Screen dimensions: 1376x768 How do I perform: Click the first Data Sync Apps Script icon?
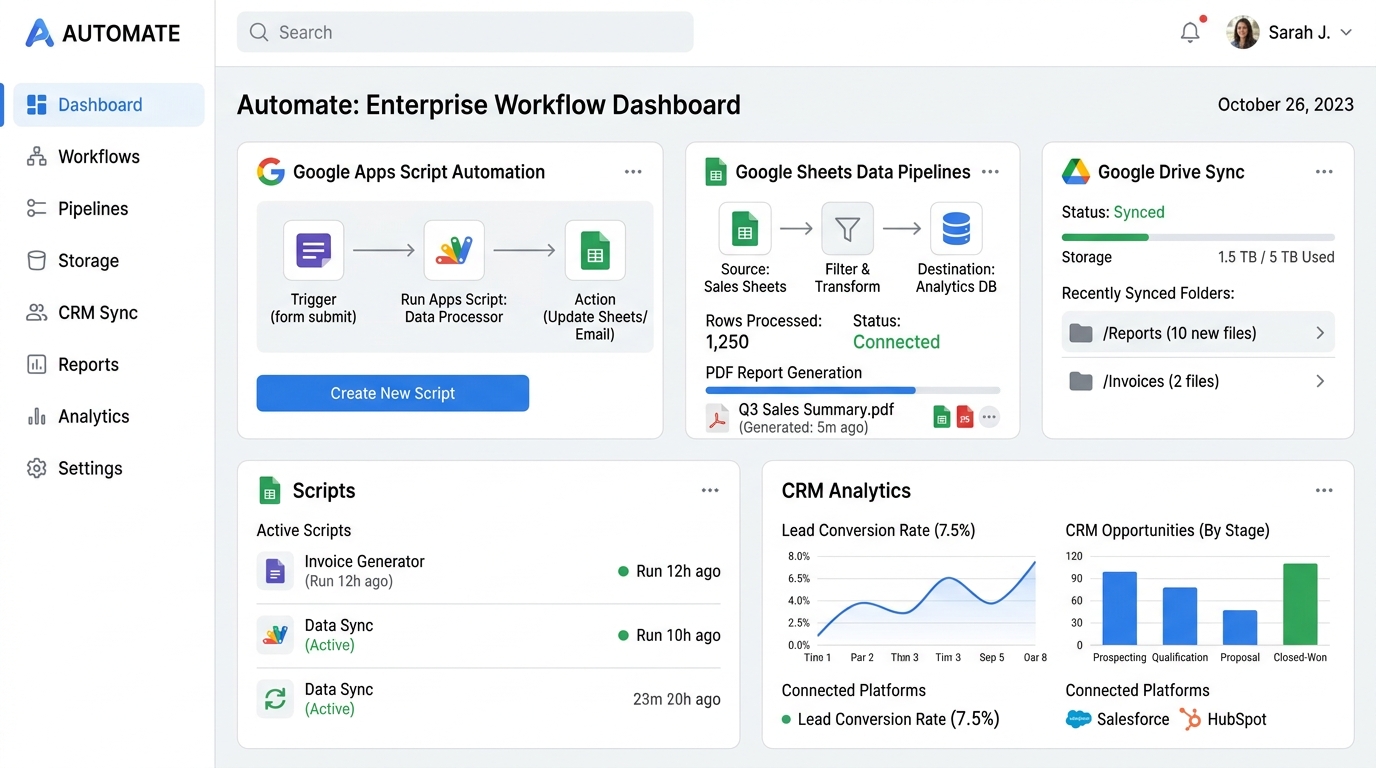point(275,635)
